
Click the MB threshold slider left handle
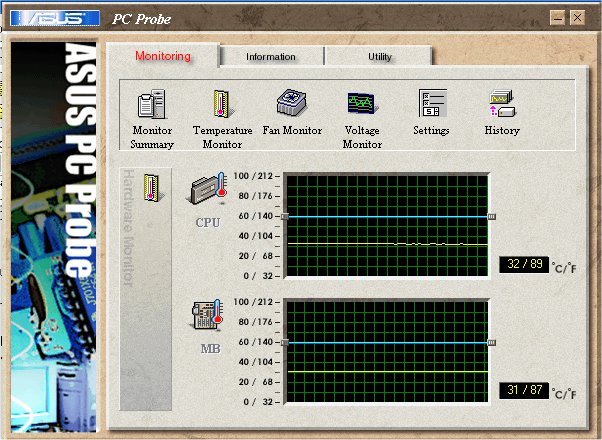click(x=285, y=342)
